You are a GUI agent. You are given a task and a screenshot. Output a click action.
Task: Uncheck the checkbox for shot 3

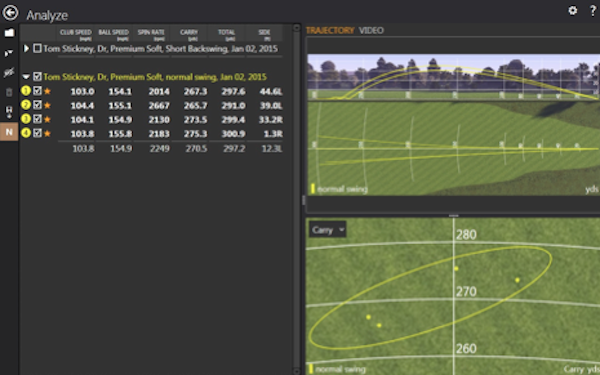pos(37,119)
